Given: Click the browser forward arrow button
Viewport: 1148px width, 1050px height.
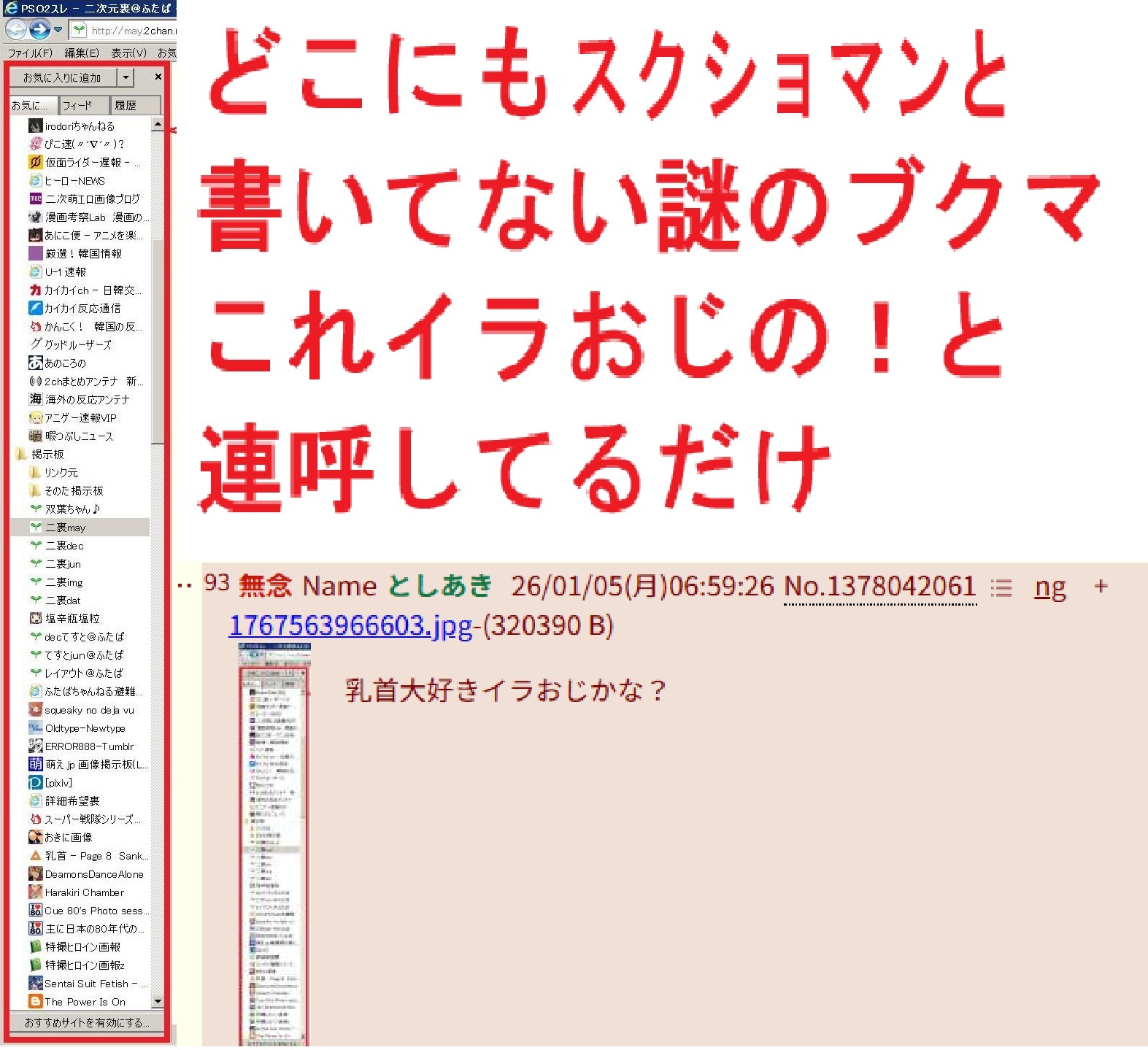Looking at the screenshot, I should point(40,30).
